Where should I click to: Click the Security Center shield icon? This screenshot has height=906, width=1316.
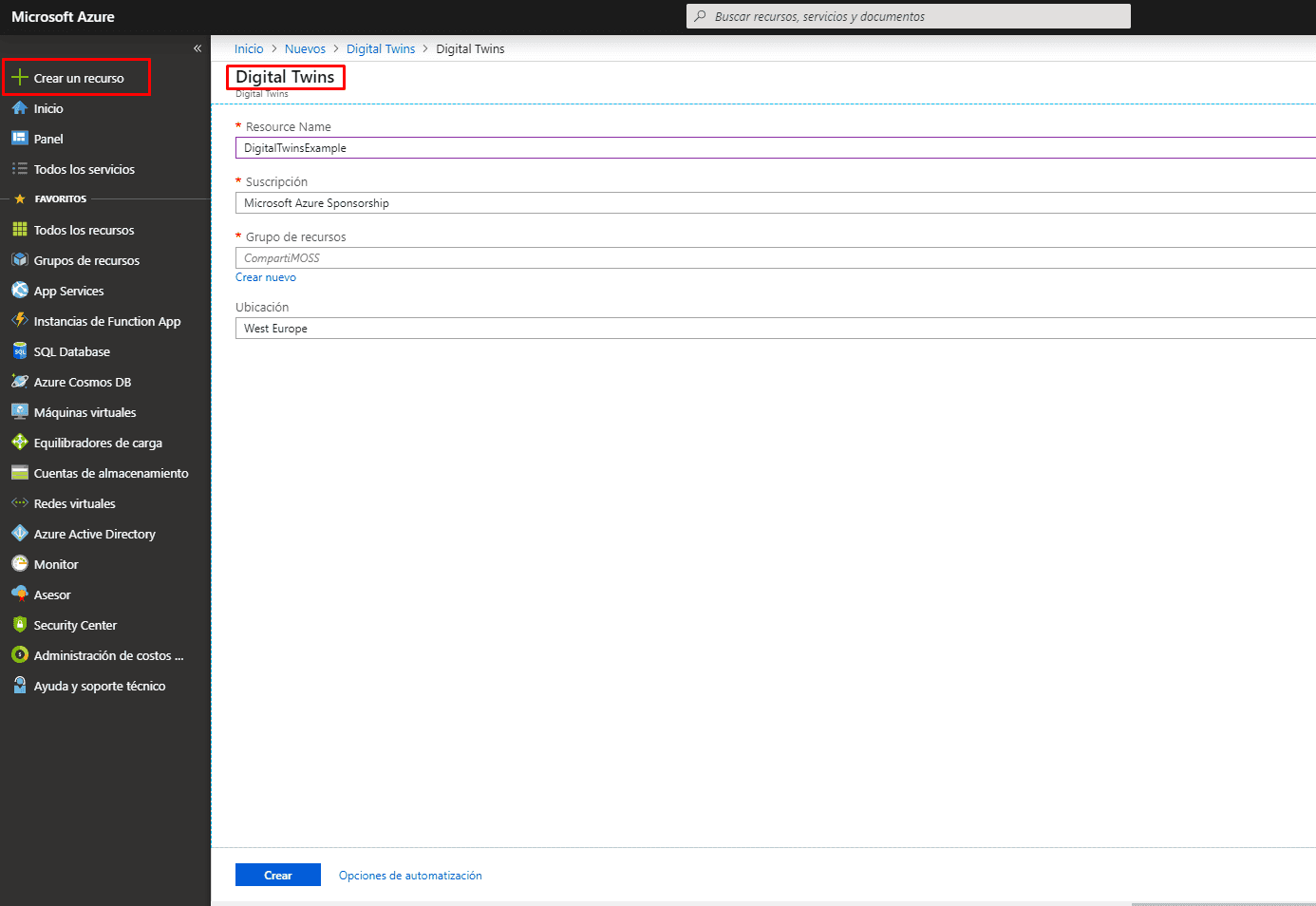(19, 625)
